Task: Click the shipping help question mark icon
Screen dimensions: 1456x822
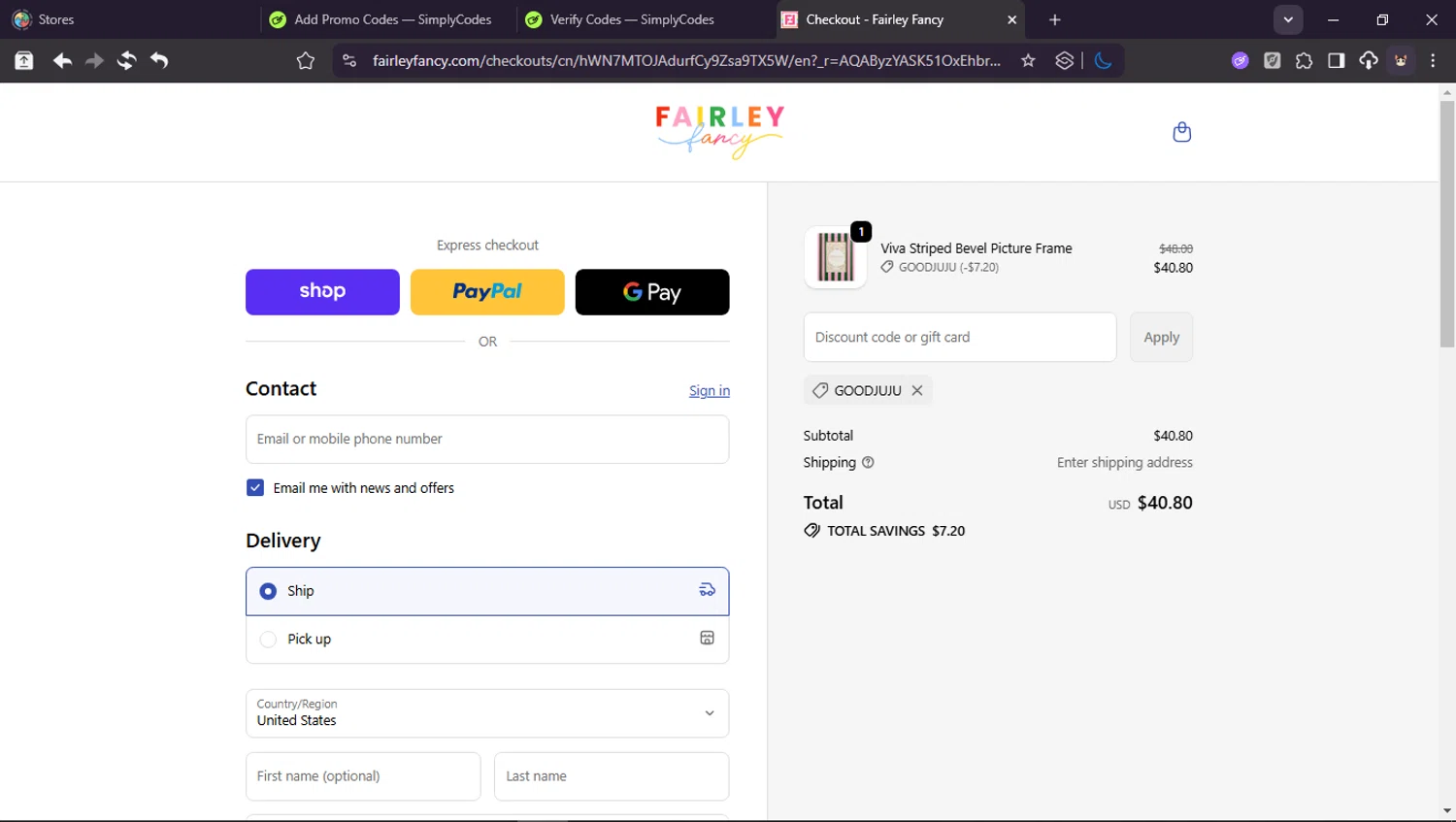Action: pyautogui.click(x=868, y=463)
